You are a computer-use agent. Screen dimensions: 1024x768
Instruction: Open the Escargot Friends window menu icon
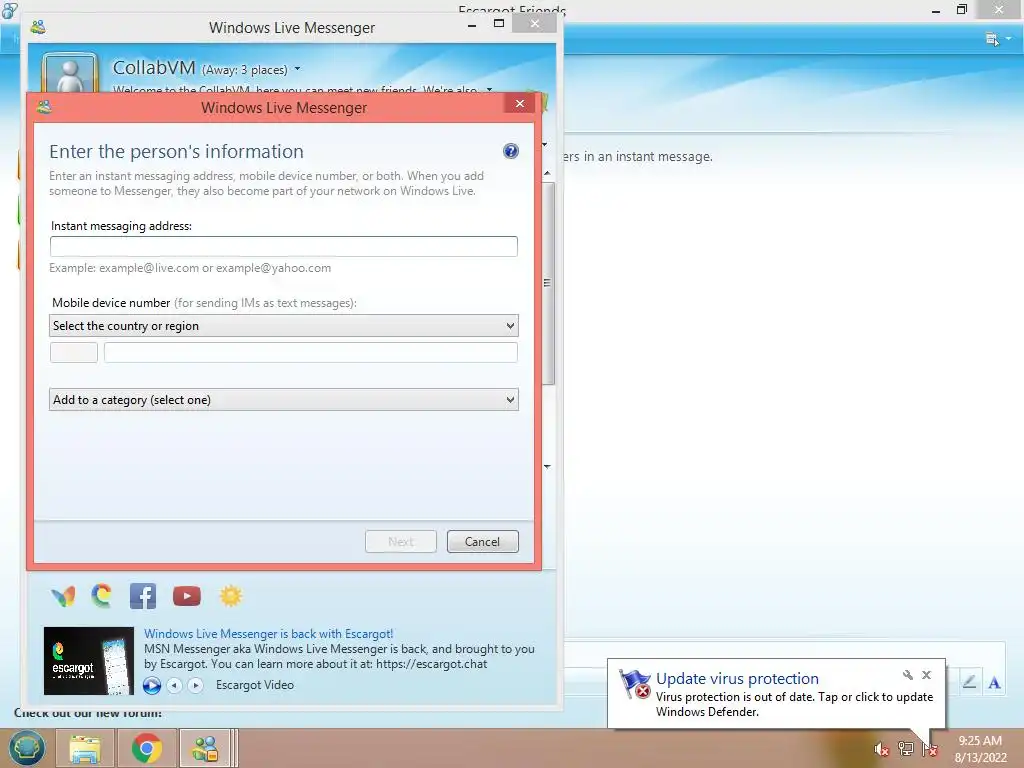point(993,39)
